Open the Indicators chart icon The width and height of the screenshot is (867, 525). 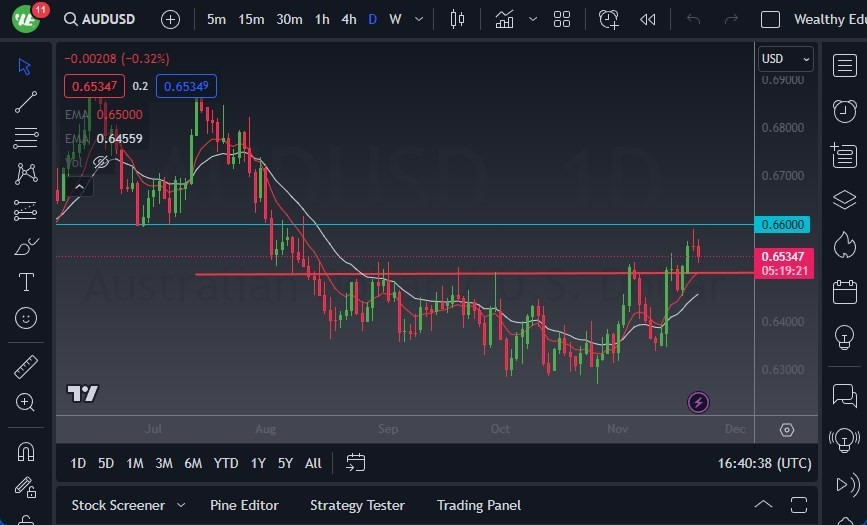[504, 20]
